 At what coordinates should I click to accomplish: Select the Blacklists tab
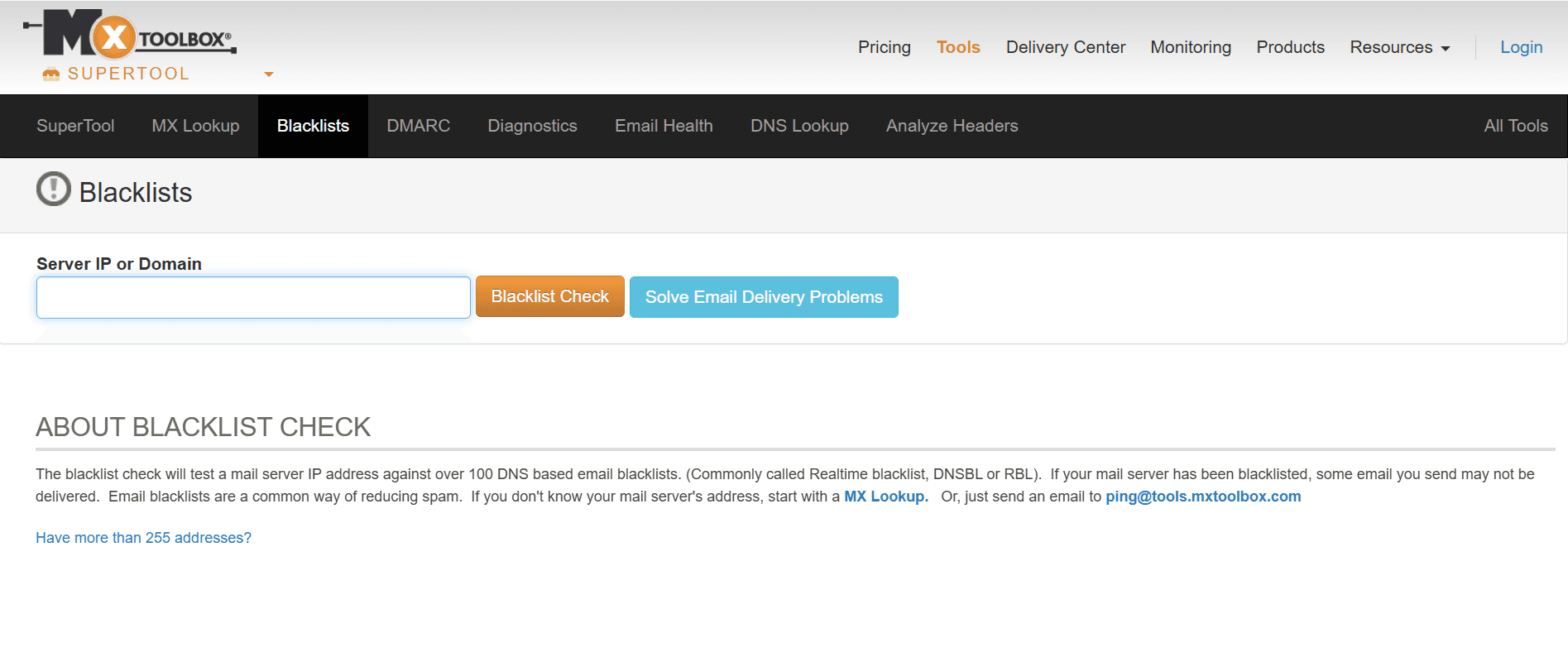point(313,126)
